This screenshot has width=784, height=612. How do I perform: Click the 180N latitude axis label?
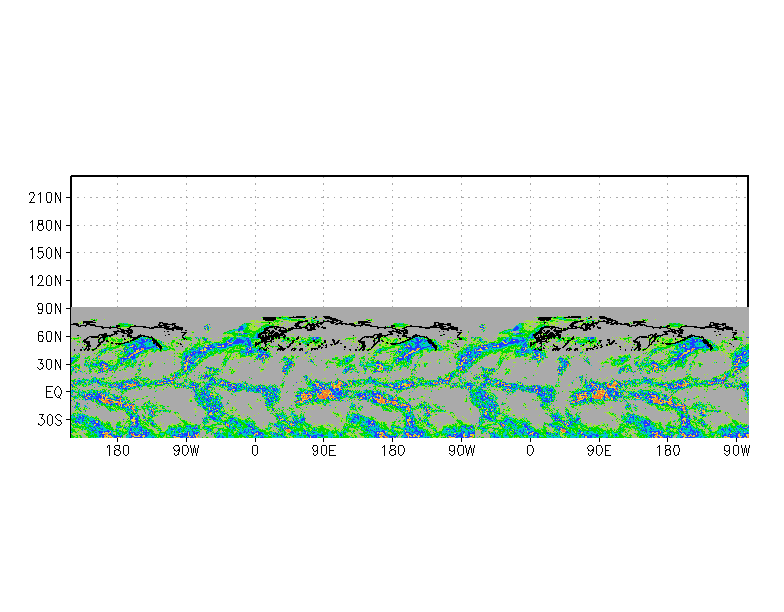[45, 226]
